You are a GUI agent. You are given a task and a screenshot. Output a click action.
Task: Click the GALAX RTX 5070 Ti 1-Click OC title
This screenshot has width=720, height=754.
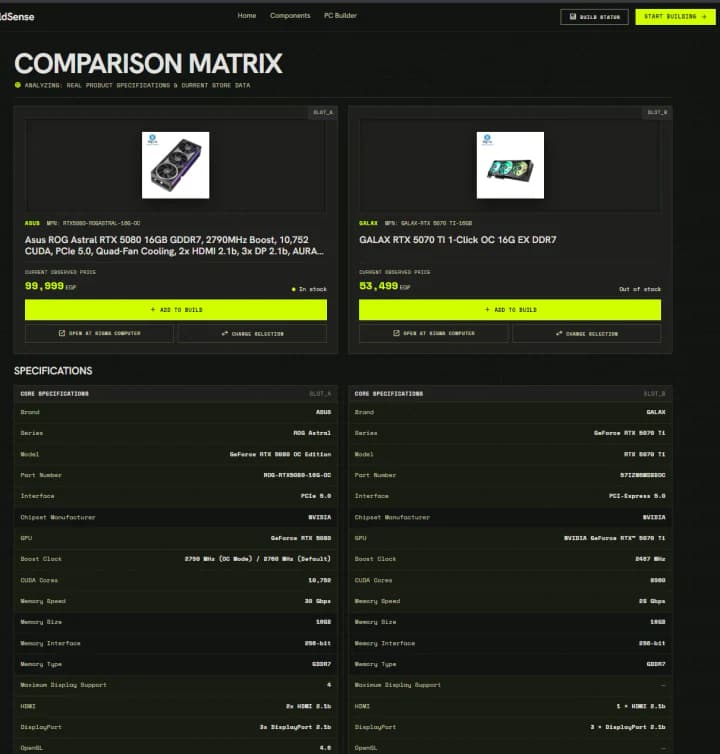457,240
